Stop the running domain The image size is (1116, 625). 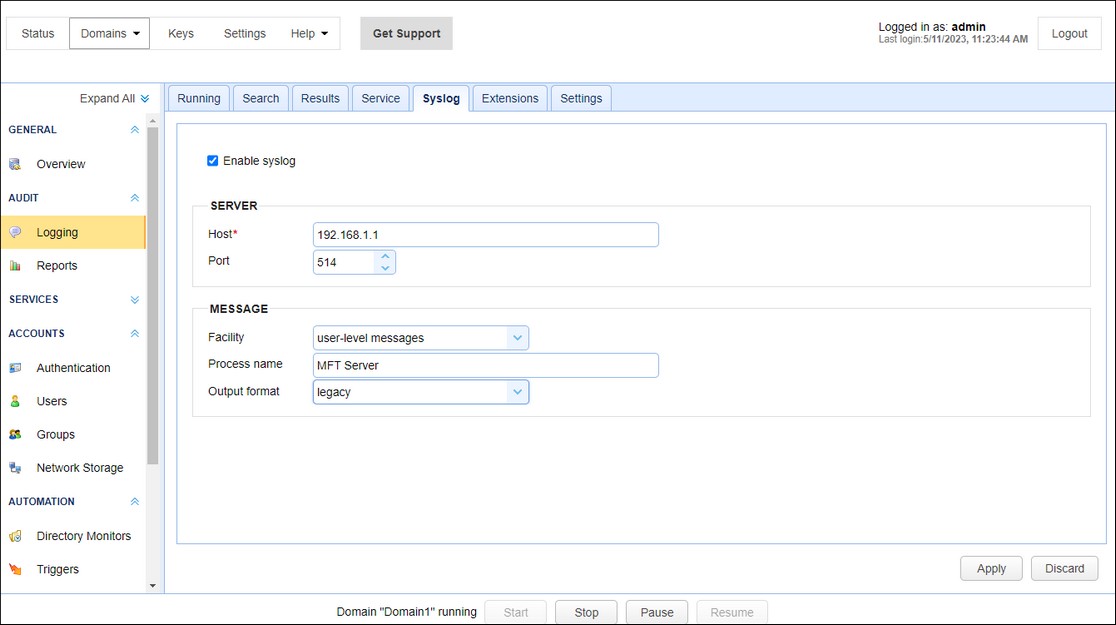(586, 612)
